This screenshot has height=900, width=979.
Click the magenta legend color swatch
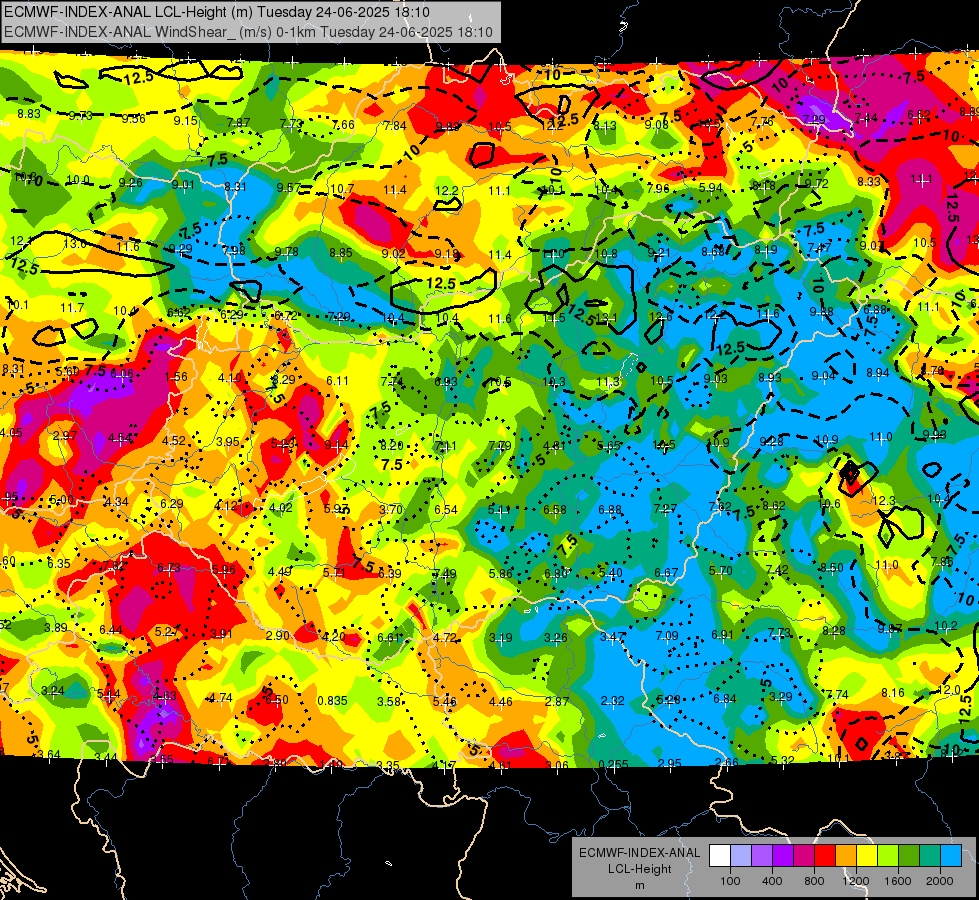tap(804, 856)
